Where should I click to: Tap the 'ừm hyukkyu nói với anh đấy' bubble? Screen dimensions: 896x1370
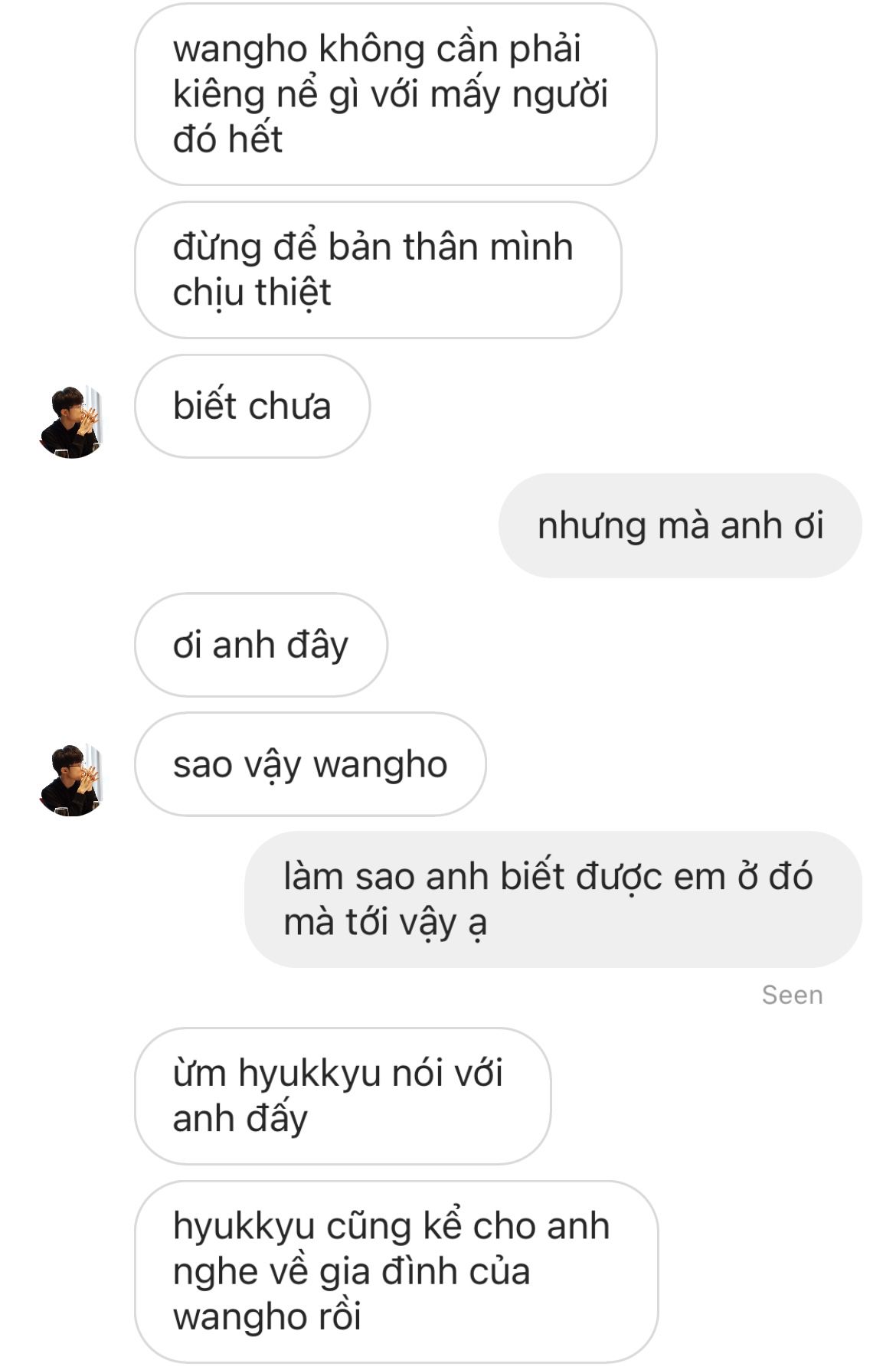(x=342, y=1096)
